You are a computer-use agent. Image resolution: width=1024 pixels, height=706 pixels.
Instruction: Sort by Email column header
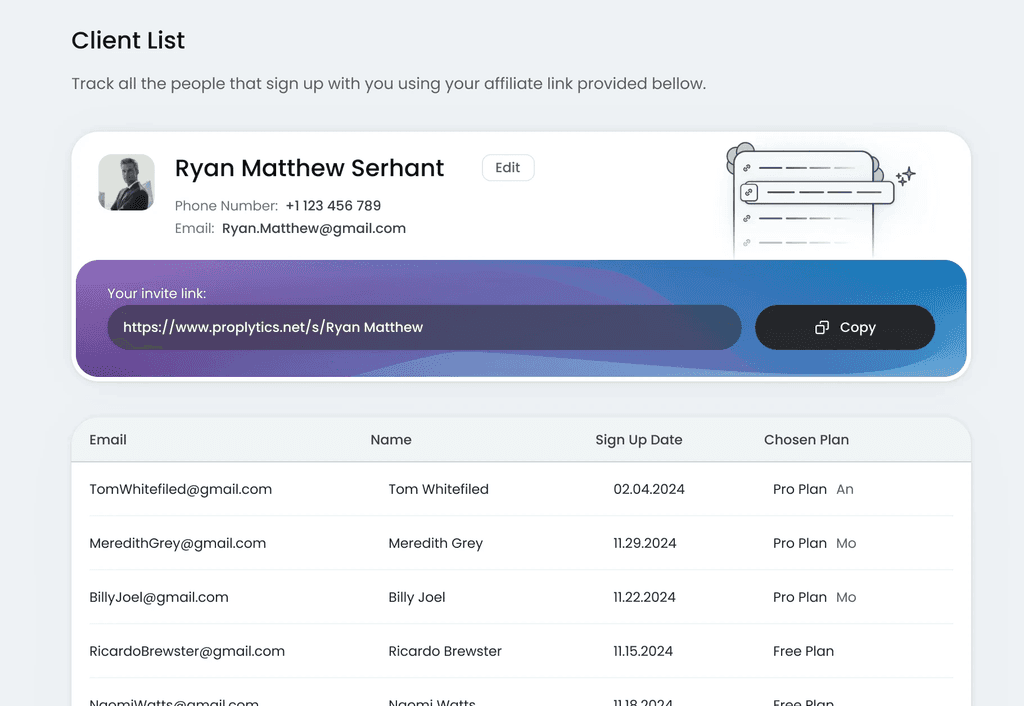(x=108, y=439)
